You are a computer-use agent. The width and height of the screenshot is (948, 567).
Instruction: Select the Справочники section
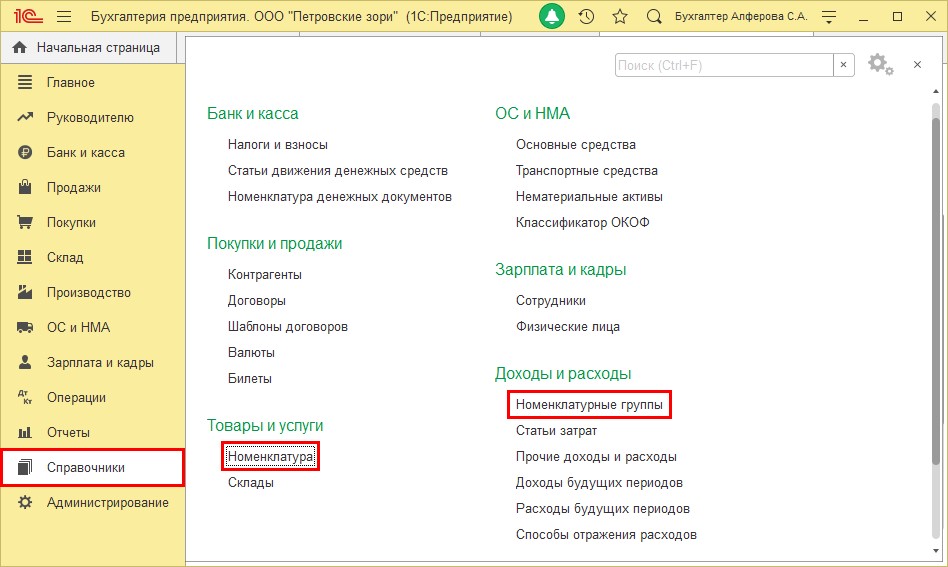click(93, 467)
